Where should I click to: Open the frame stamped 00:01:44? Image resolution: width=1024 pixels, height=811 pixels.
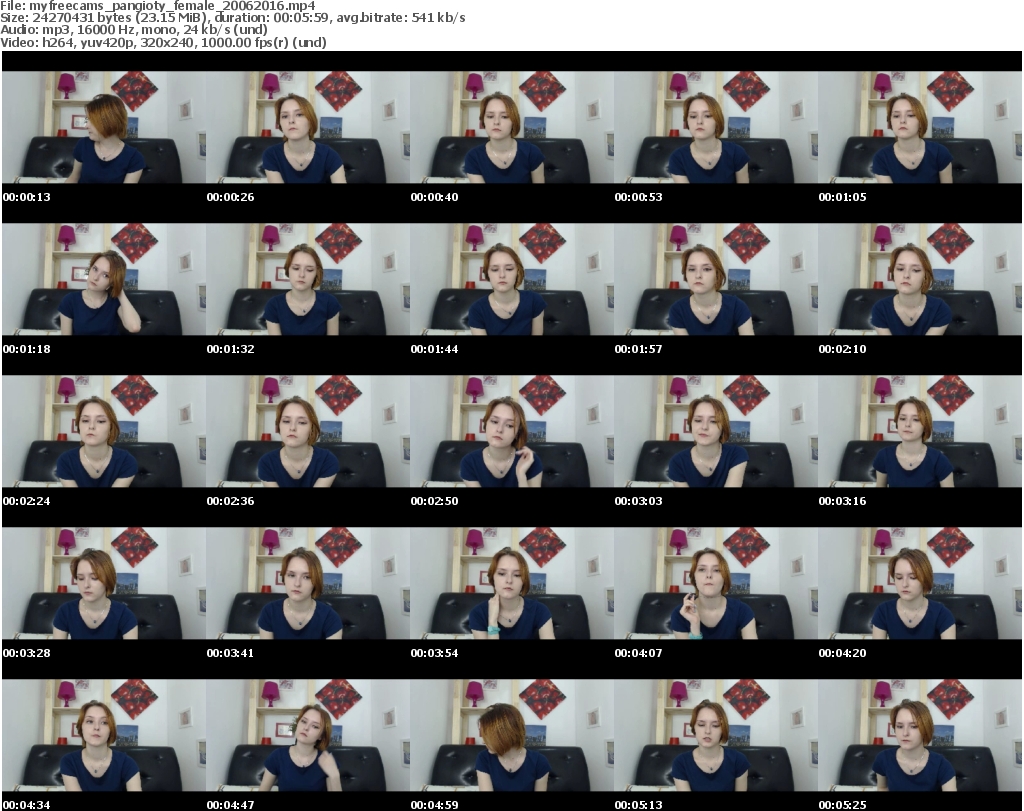click(x=512, y=279)
